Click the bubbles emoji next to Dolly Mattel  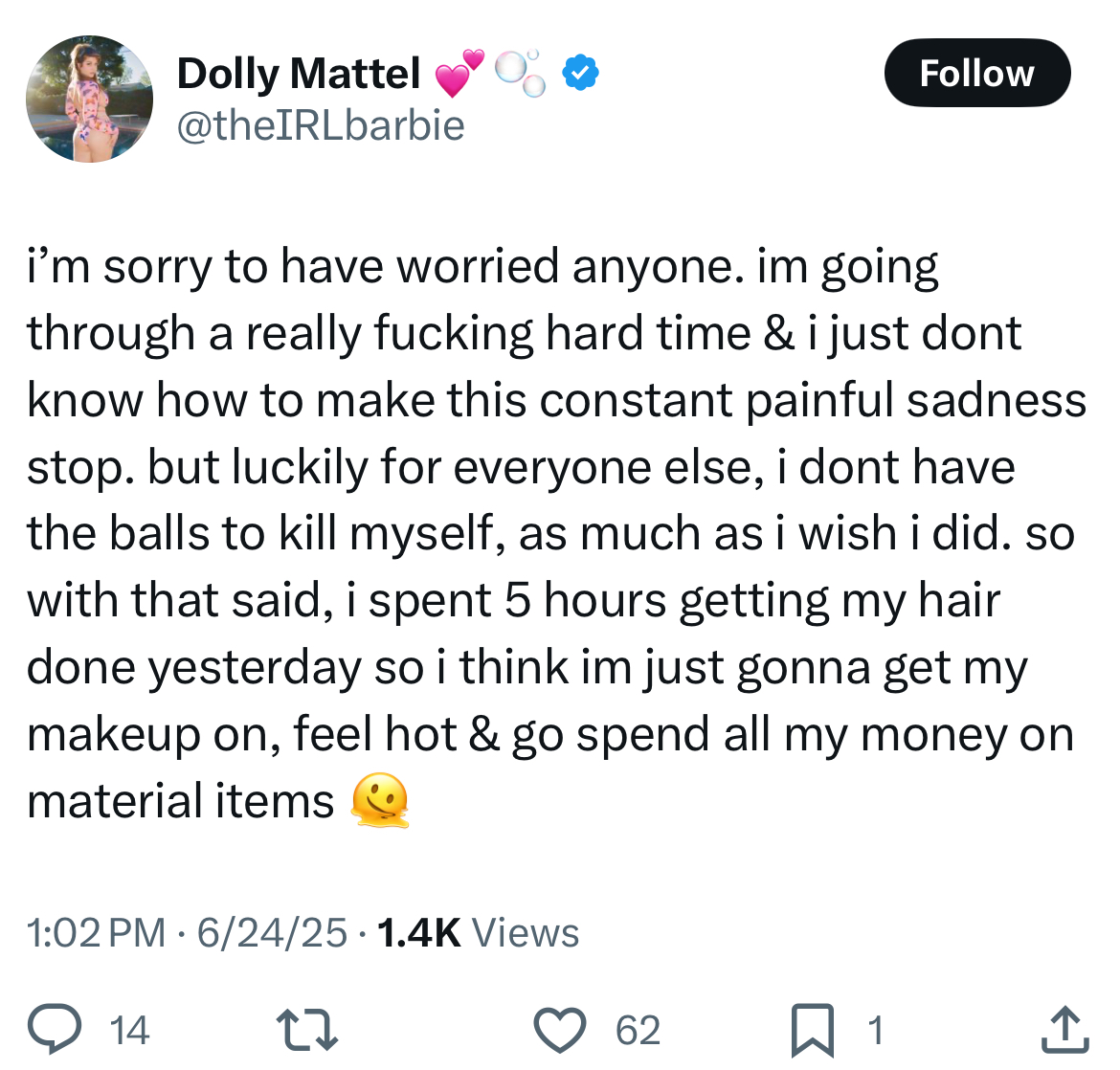[521, 73]
